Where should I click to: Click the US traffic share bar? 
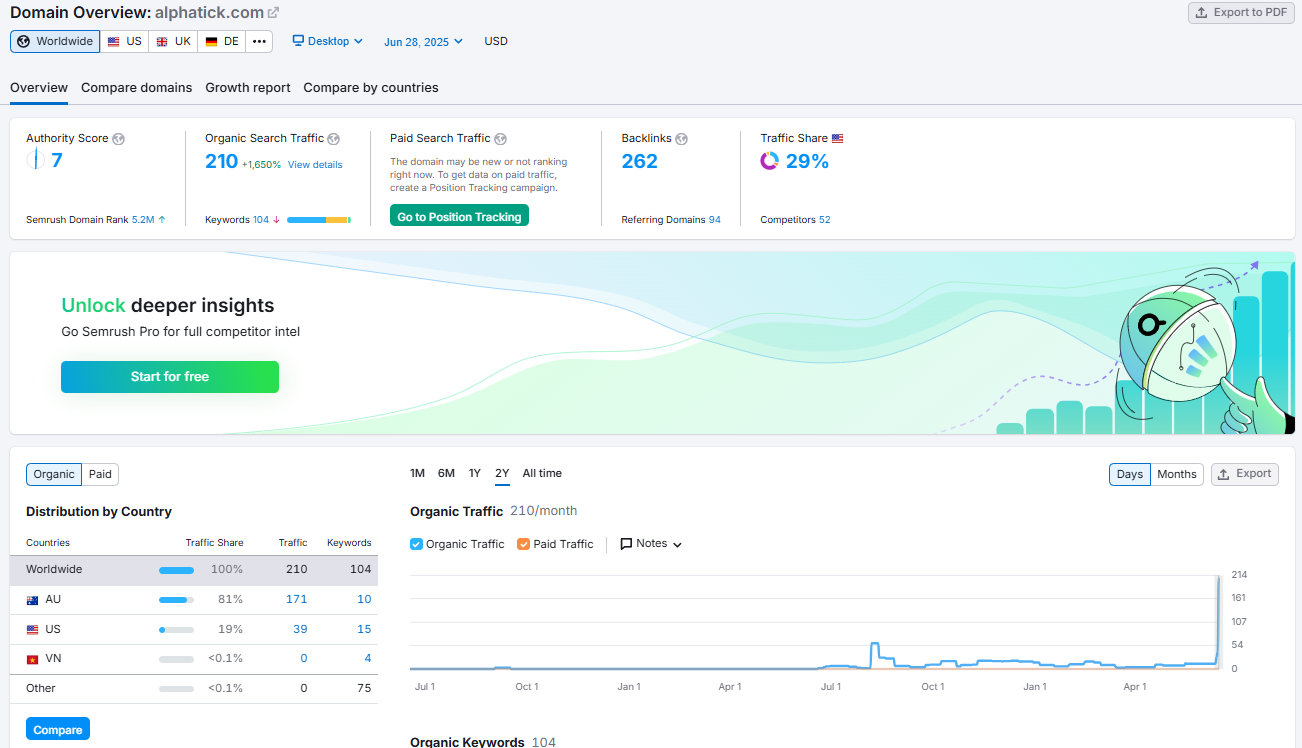[x=176, y=630]
